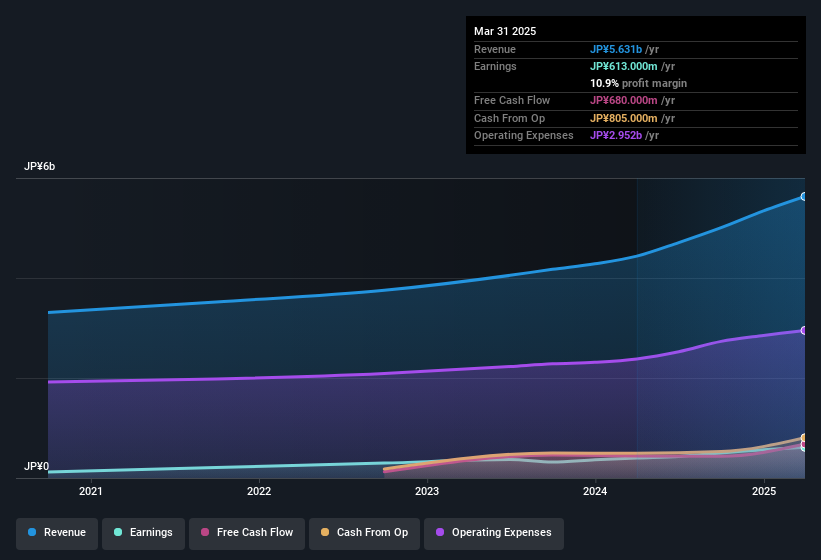Click the 2025 x-axis label
821x560 pixels.
(x=763, y=491)
